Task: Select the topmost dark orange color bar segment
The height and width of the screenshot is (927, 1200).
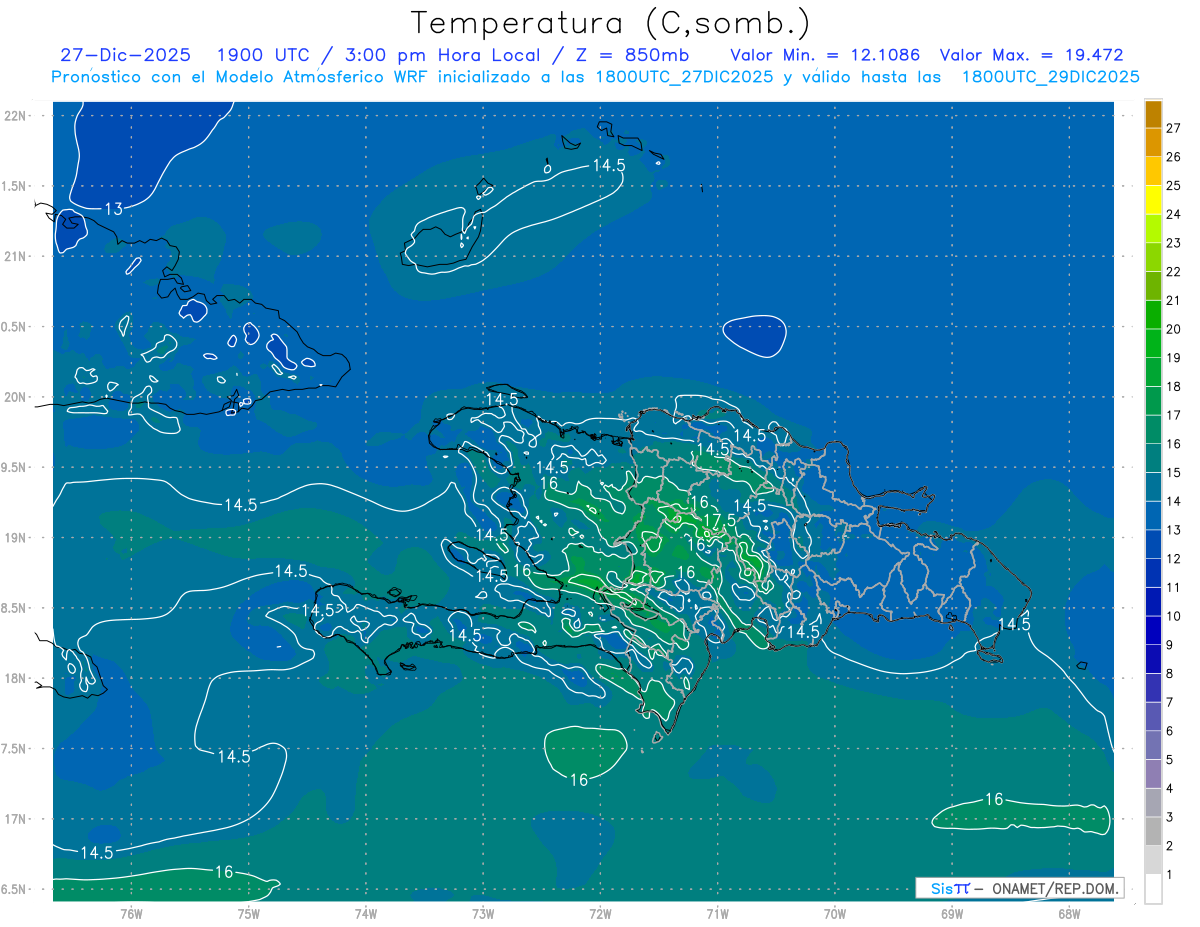Action: pyautogui.click(x=1153, y=114)
